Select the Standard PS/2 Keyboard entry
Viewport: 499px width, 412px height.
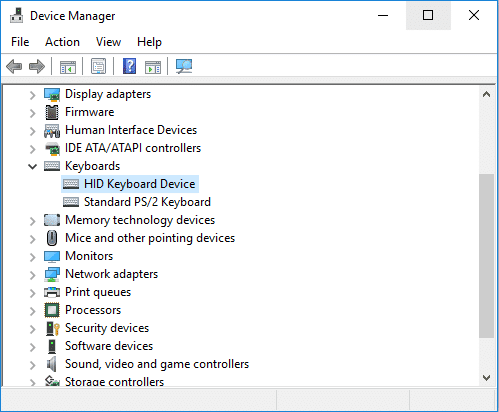click(147, 202)
